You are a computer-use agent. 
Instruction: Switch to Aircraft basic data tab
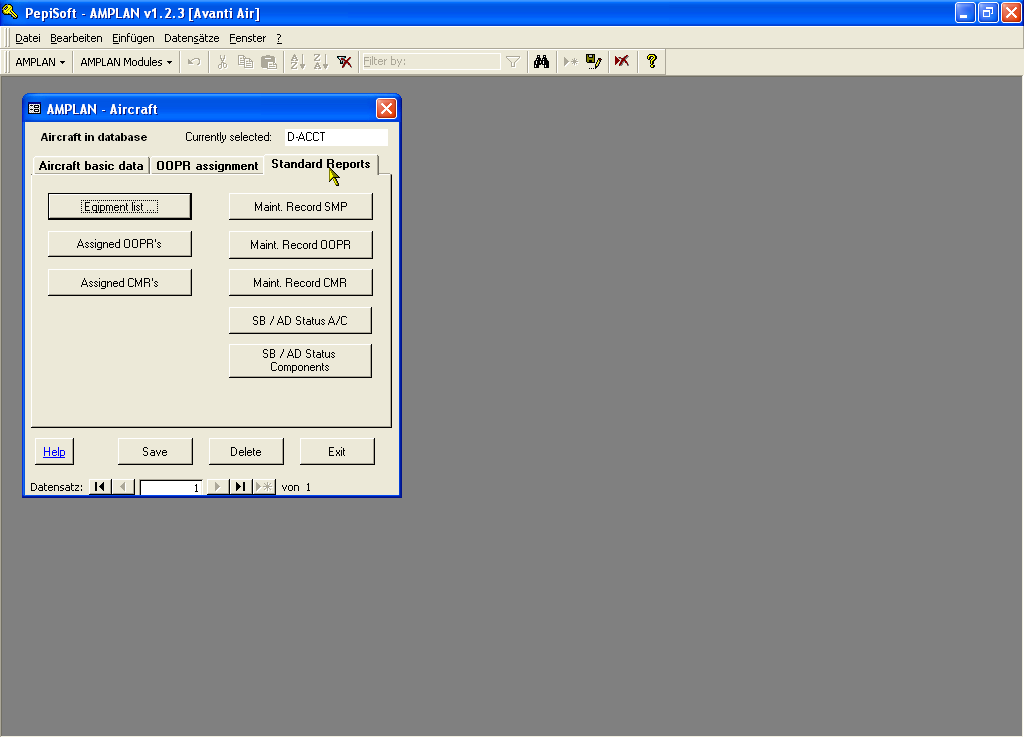point(91,166)
